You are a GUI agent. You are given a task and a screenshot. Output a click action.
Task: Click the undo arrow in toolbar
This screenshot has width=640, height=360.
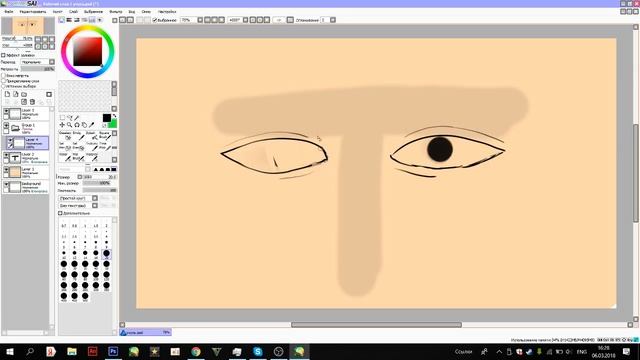click(x=123, y=20)
